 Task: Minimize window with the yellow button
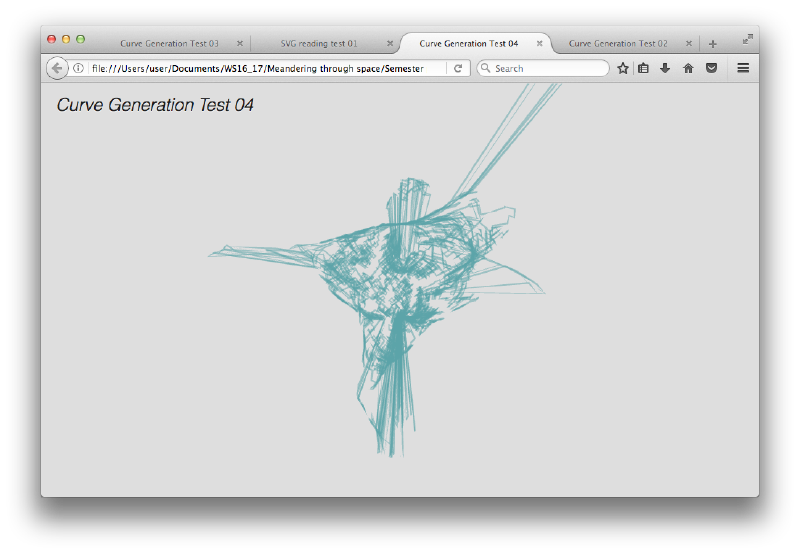(66, 39)
